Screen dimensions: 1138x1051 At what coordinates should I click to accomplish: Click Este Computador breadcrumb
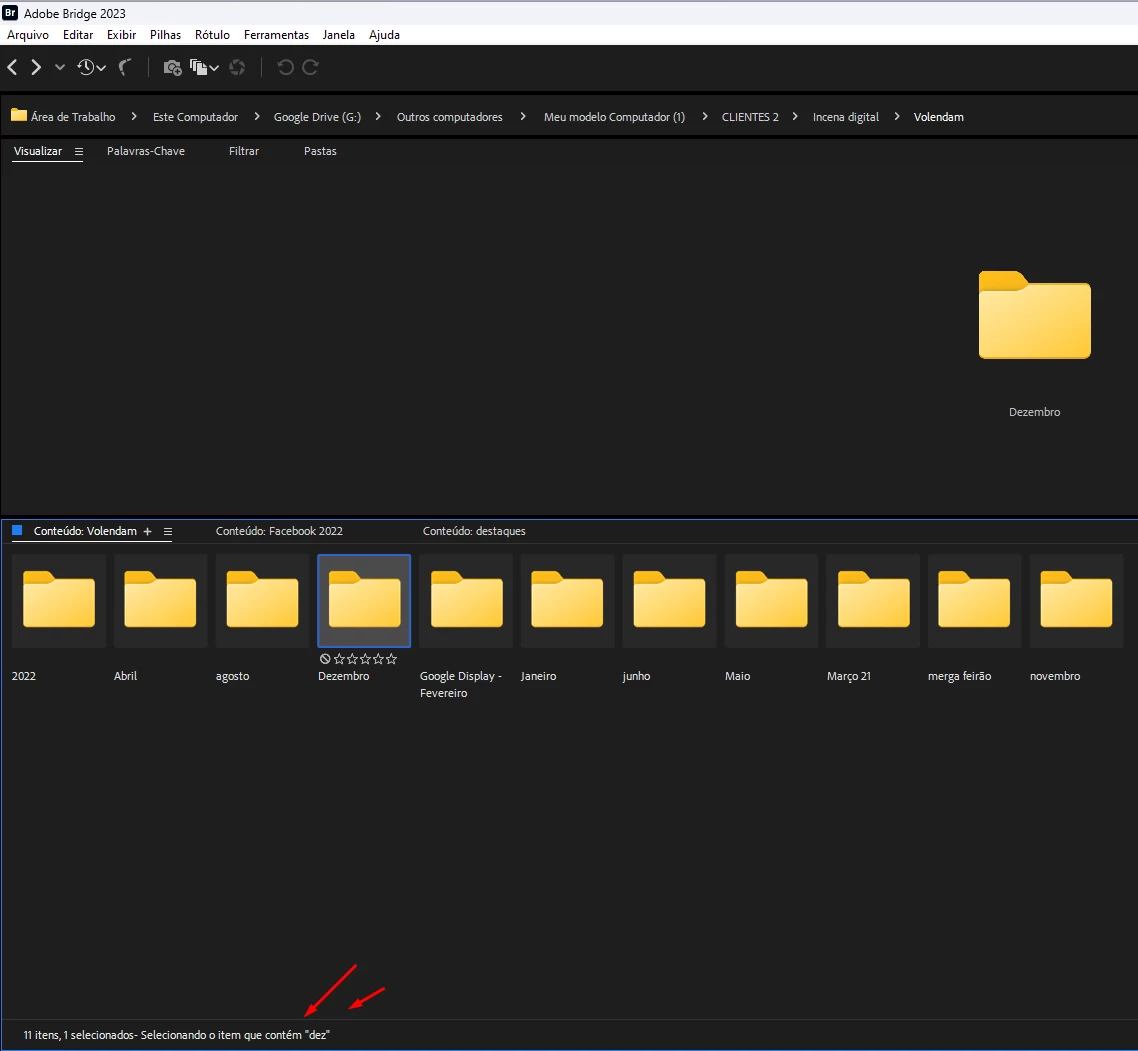click(x=195, y=117)
